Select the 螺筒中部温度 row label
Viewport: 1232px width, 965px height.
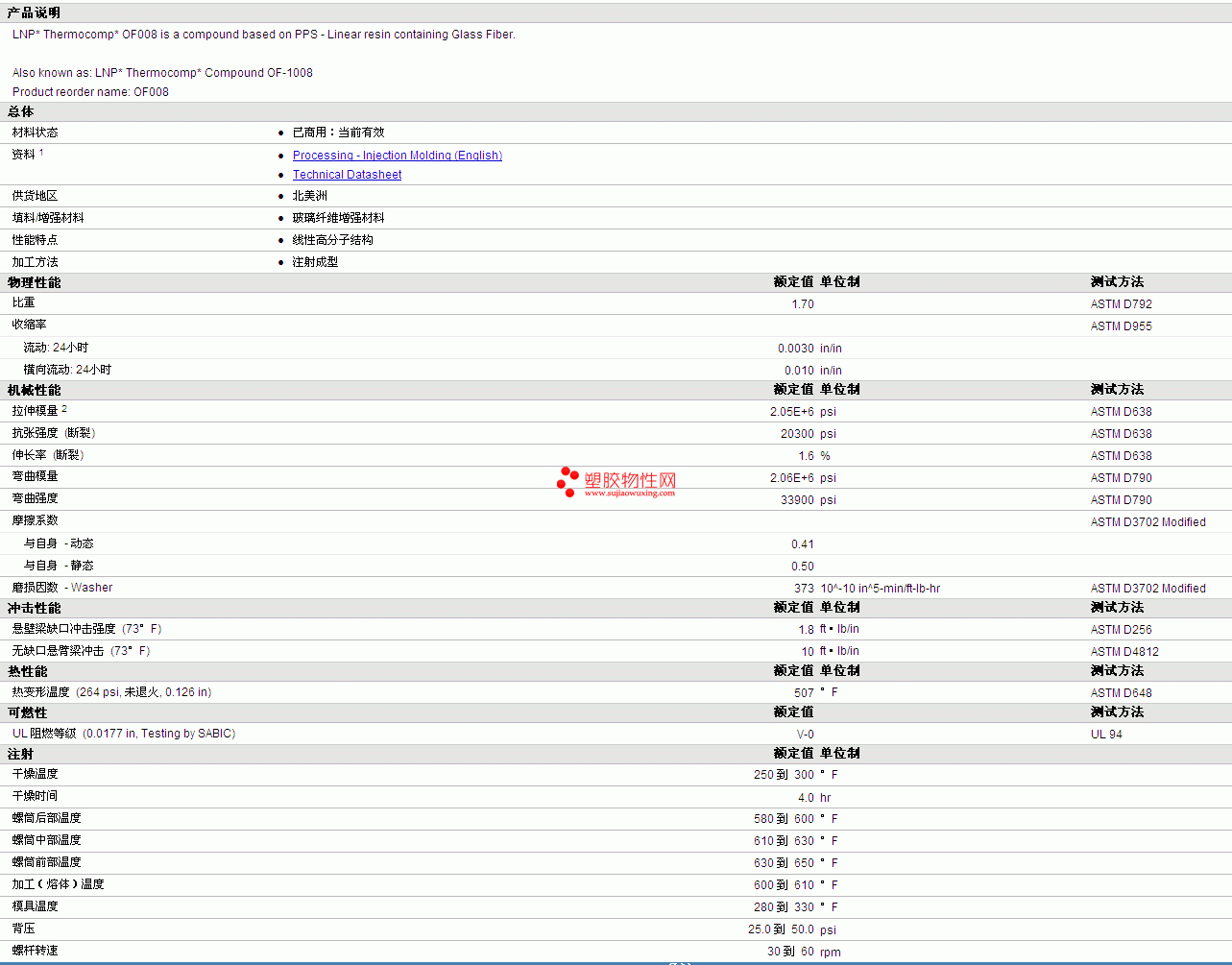coord(46,840)
